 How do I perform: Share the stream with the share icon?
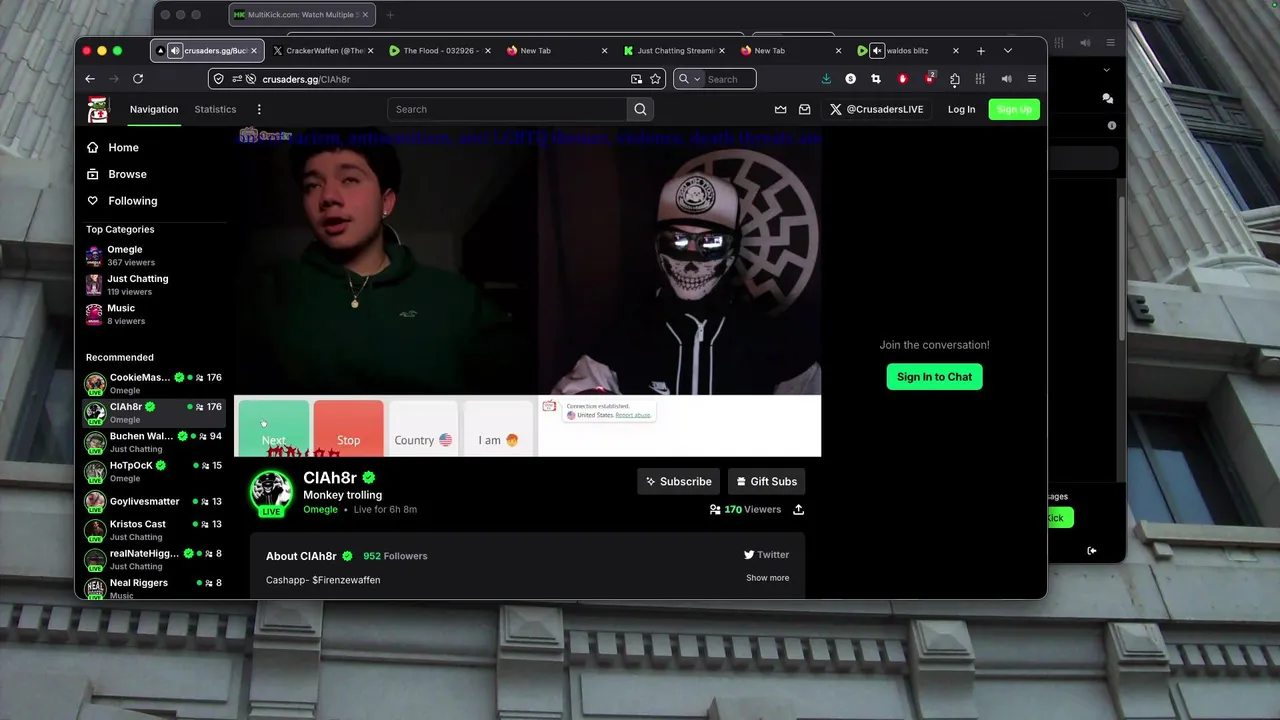pos(798,509)
